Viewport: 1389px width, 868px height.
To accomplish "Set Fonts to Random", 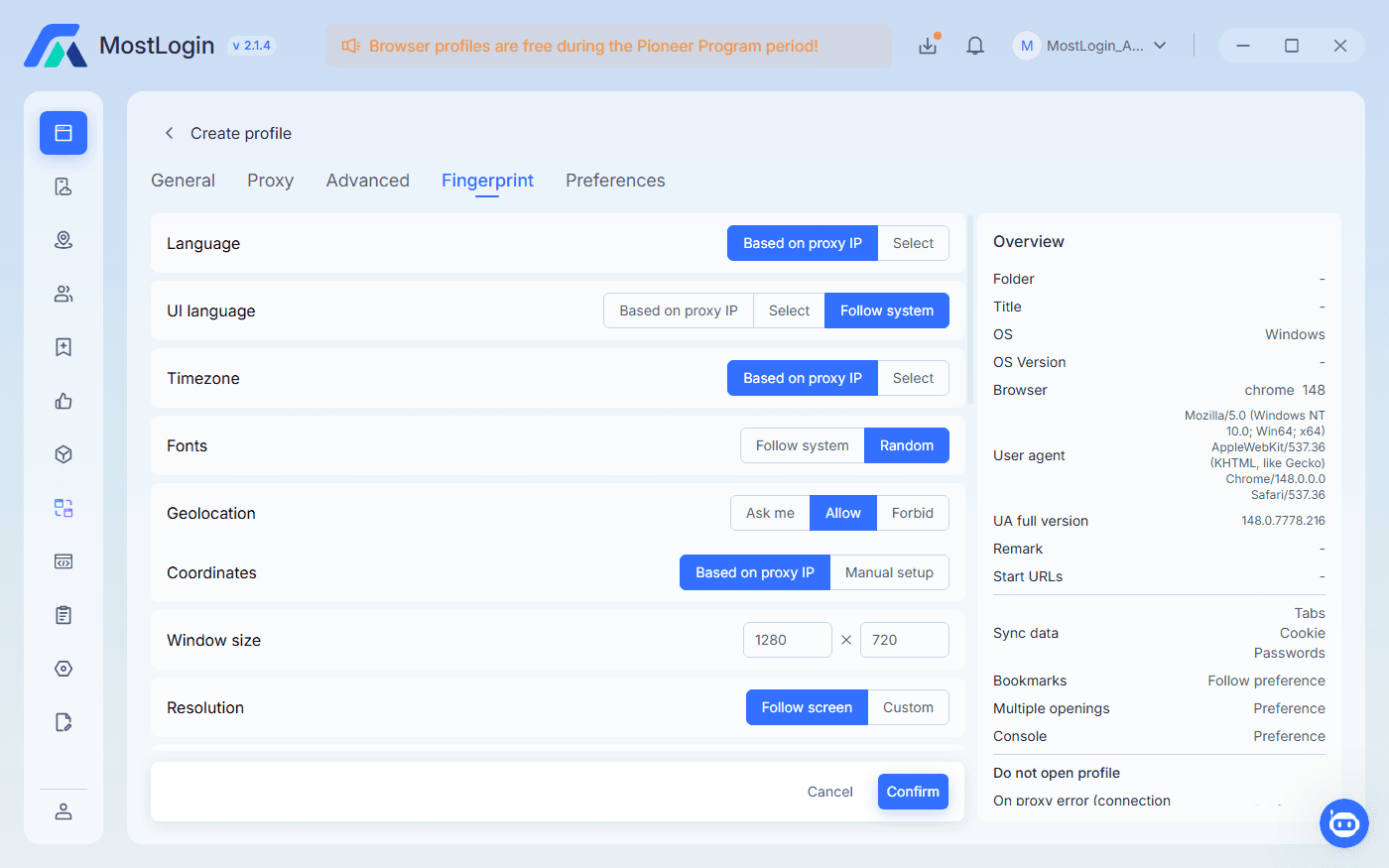I will tap(907, 445).
